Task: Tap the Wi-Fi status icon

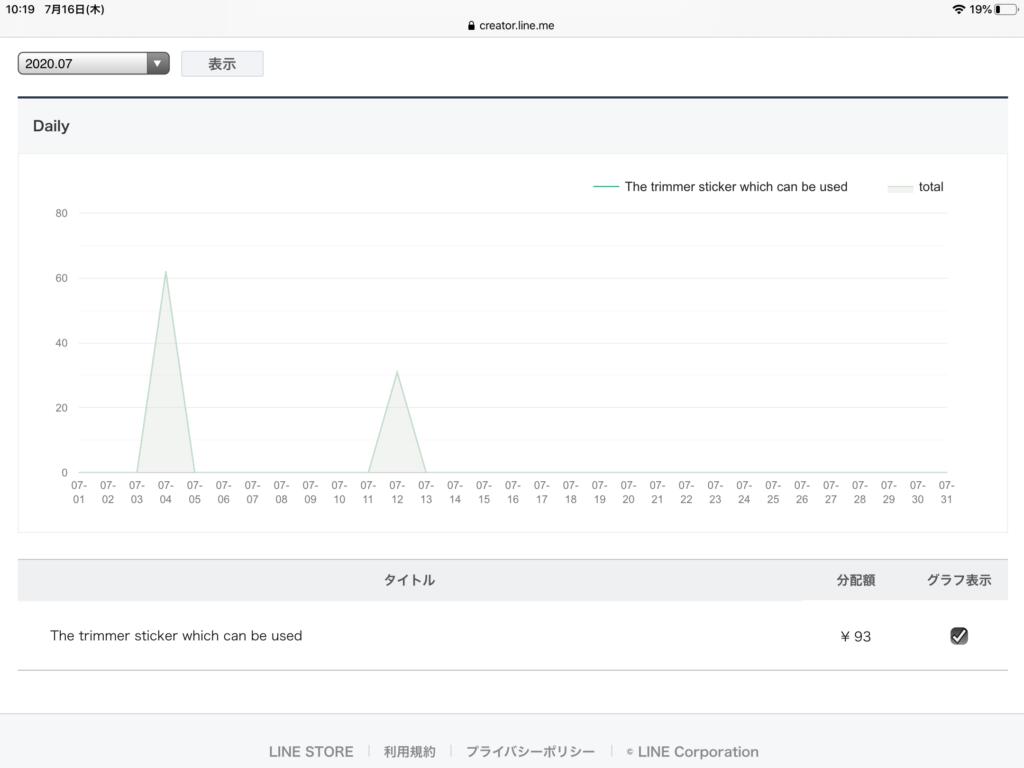Action: [959, 9]
